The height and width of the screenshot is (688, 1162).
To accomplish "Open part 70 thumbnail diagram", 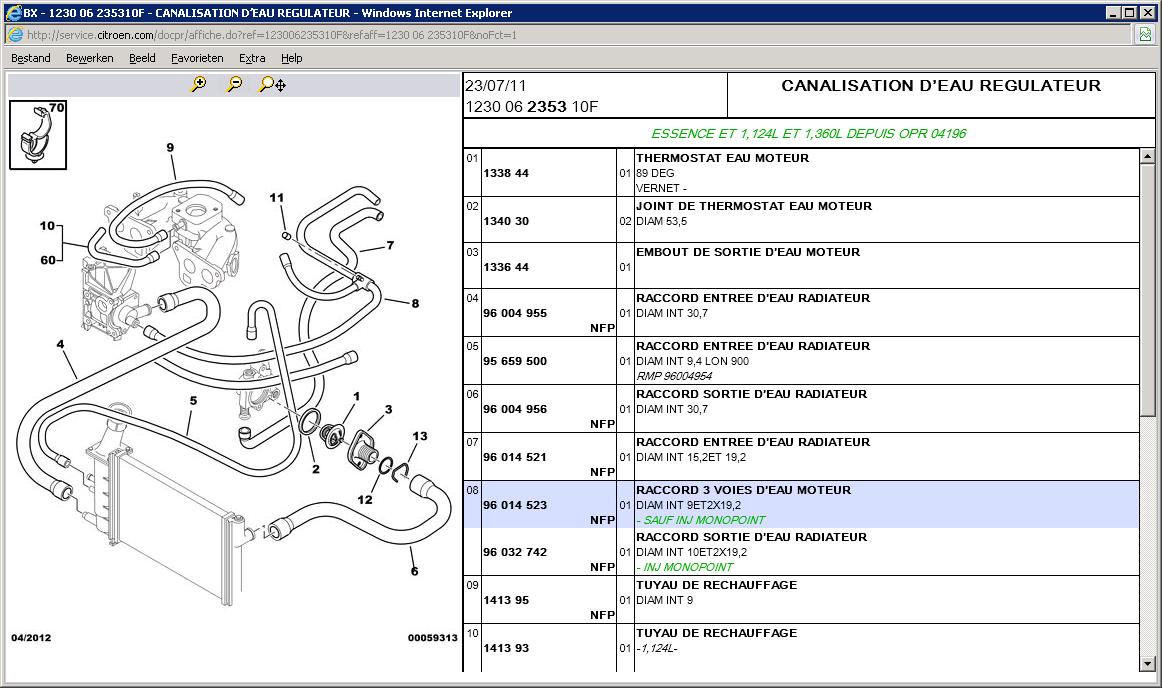I will (38, 134).
